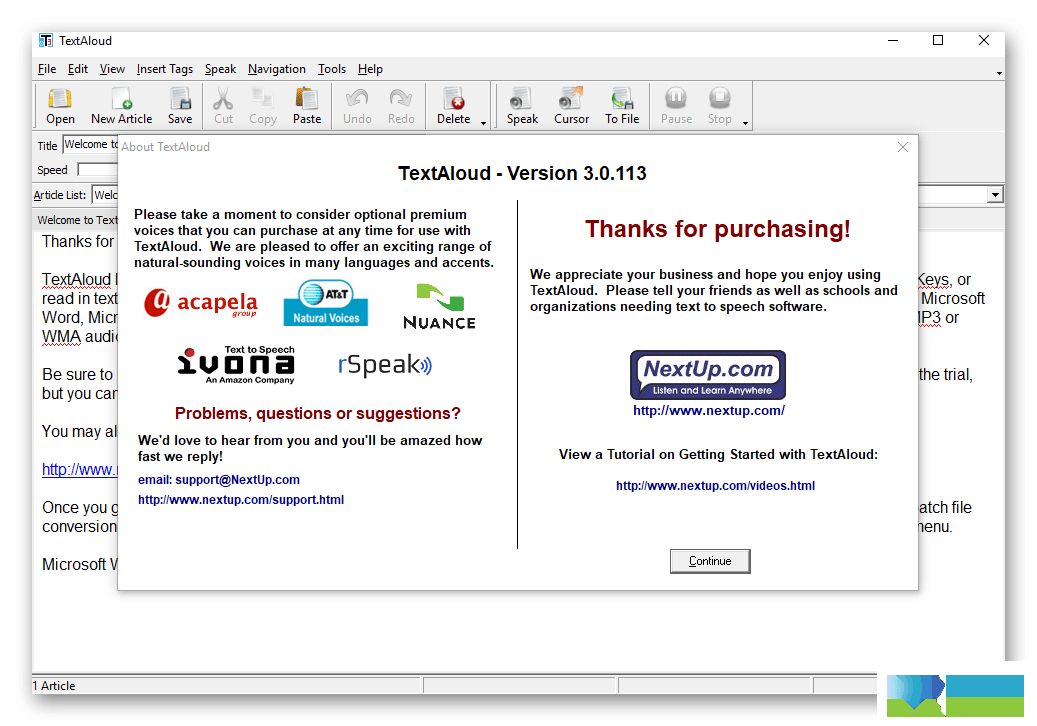1037x726 pixels.
Task: Click the Save toolbar icon
Action: (x=180, y=106)
